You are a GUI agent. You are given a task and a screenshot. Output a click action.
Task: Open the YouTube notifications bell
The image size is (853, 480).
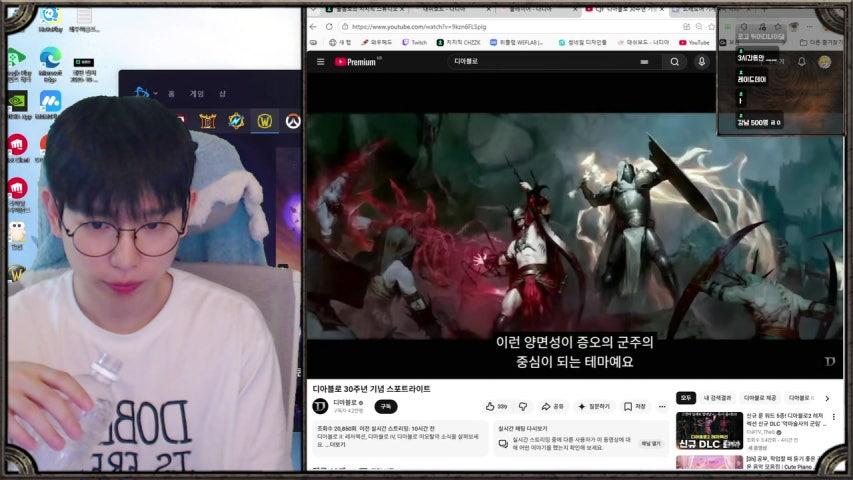point(801,62)
